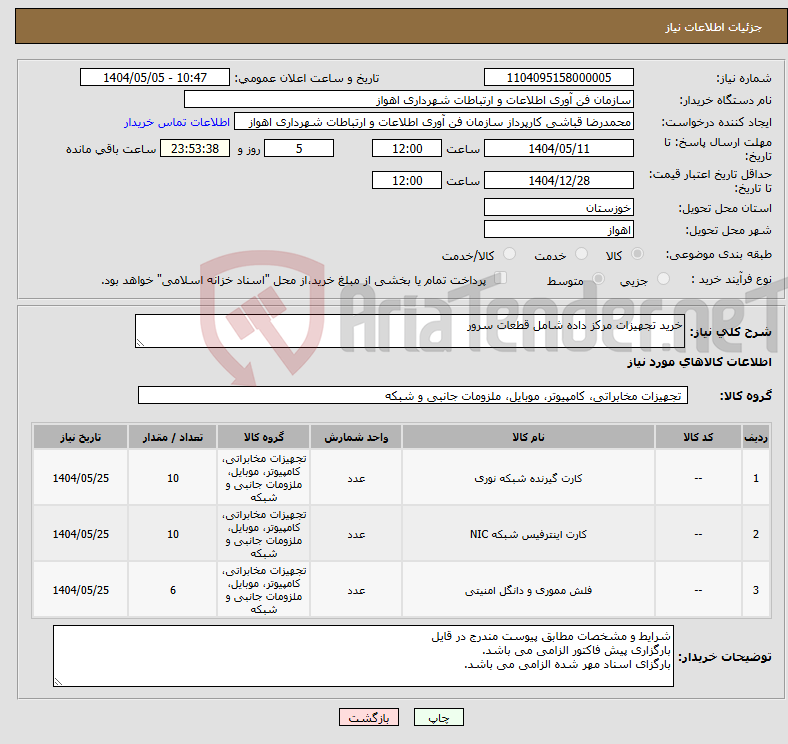Viewport: 788px width, 744px height.
Task: Click the اطلاعات کالاهای مورد نیاز heading
Action: click(x=699, y=362)
